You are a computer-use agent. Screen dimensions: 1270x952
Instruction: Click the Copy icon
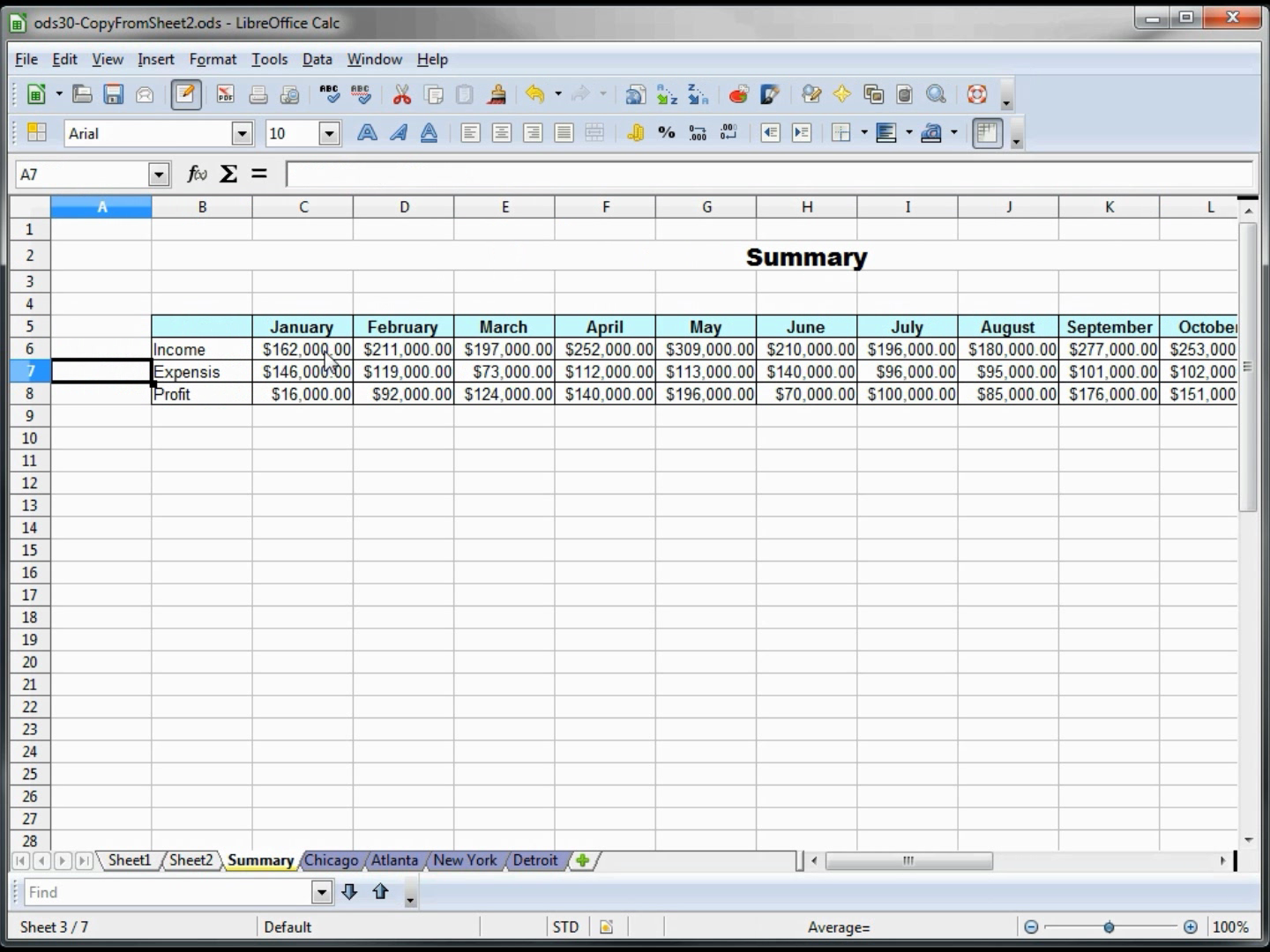(433, 94)
